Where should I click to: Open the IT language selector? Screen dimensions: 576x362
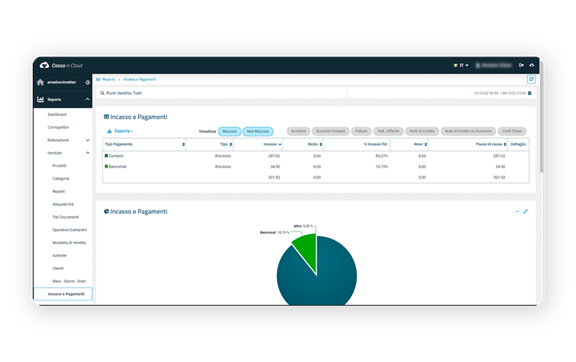point(461,65)
